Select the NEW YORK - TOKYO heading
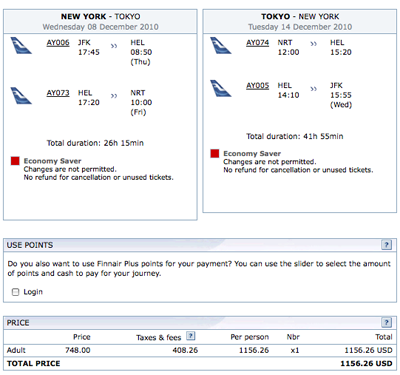 click(100, 16)
